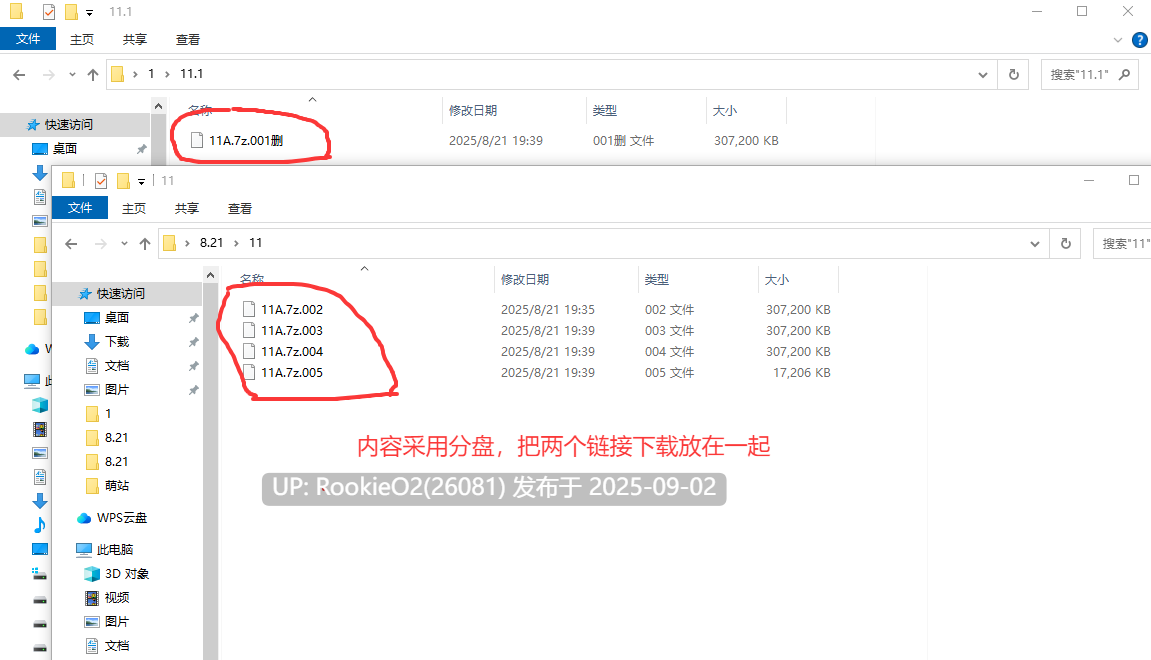
Task: Click the properties checkmark icon in 11 title bar
Action: [x=101, y=181]
